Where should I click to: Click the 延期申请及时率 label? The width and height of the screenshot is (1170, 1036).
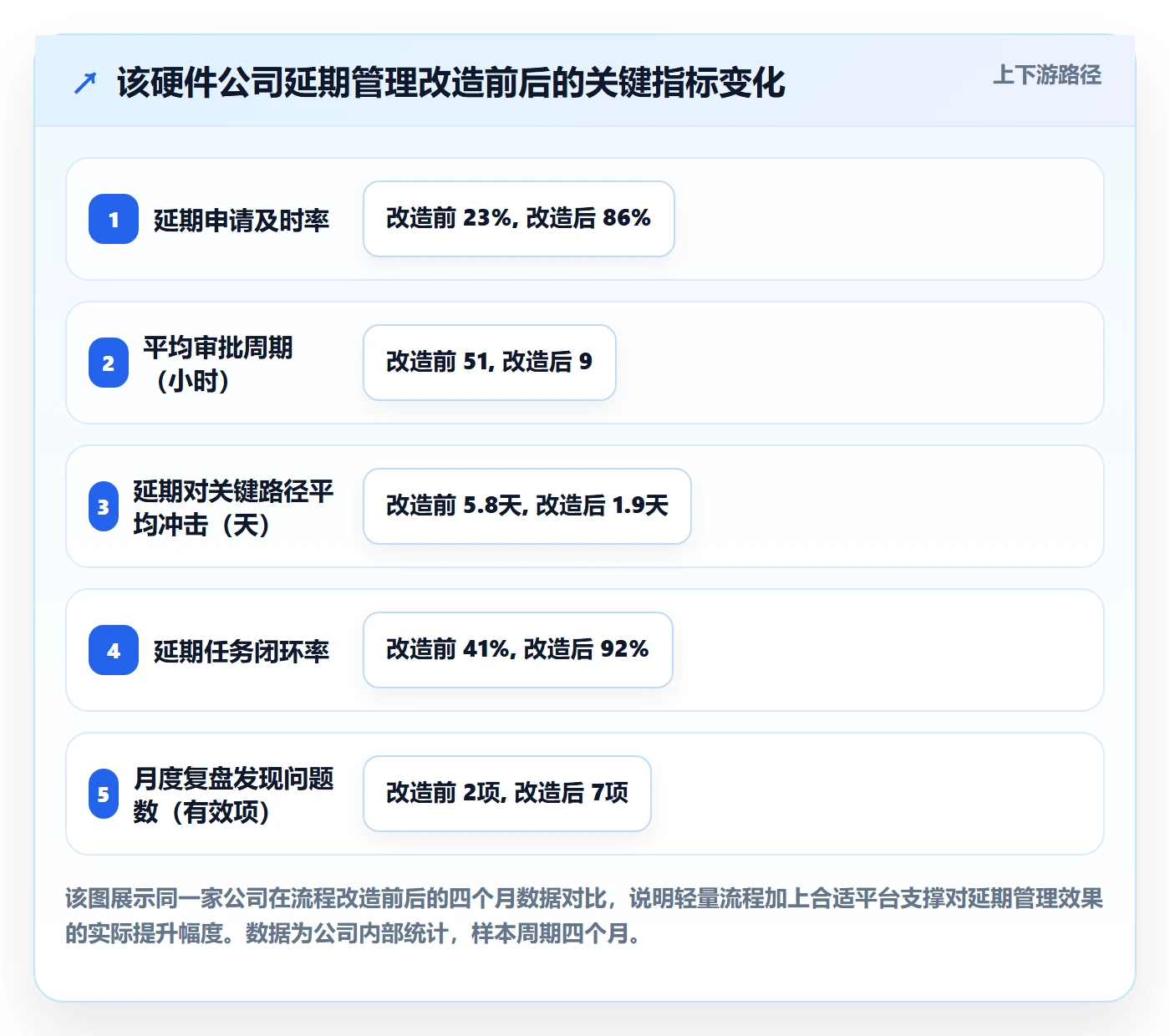(242, 220)
